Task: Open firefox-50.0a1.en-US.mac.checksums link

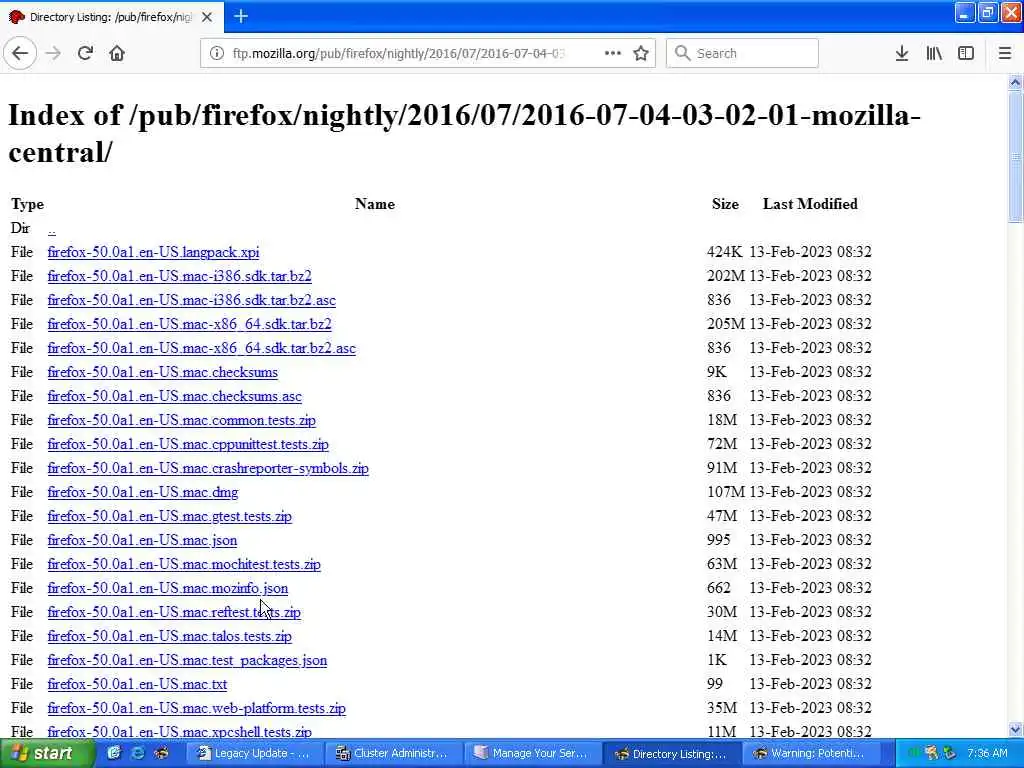Action: tap(163, 372)
